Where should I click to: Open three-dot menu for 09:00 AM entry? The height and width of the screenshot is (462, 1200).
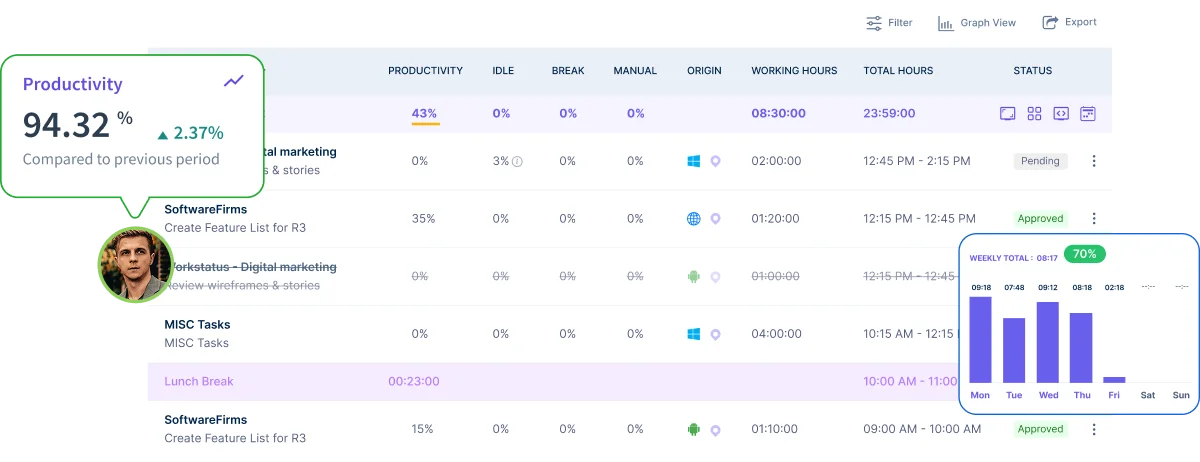[x=1094, y=429]
